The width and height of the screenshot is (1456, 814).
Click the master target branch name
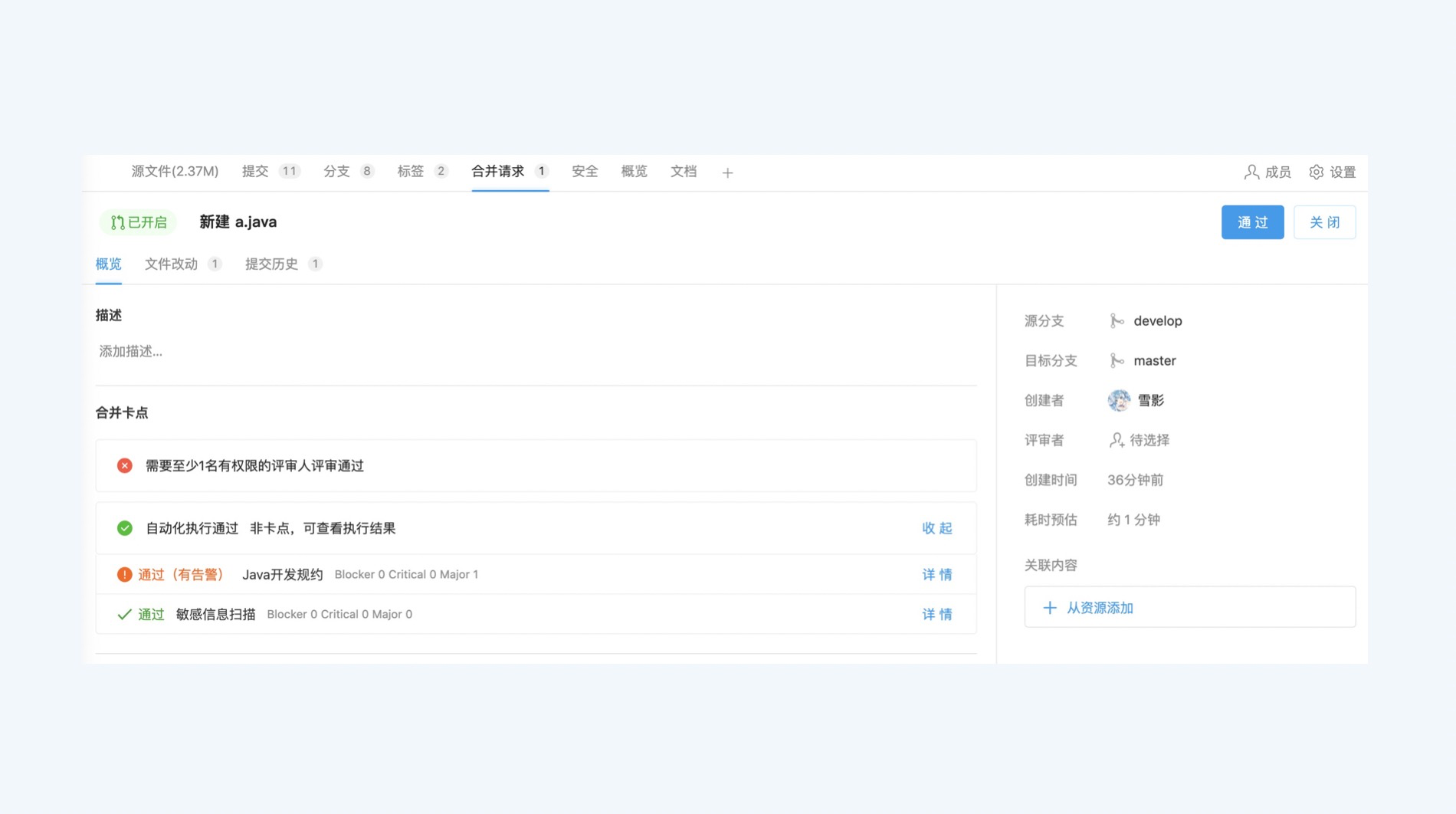point(1155,361)
